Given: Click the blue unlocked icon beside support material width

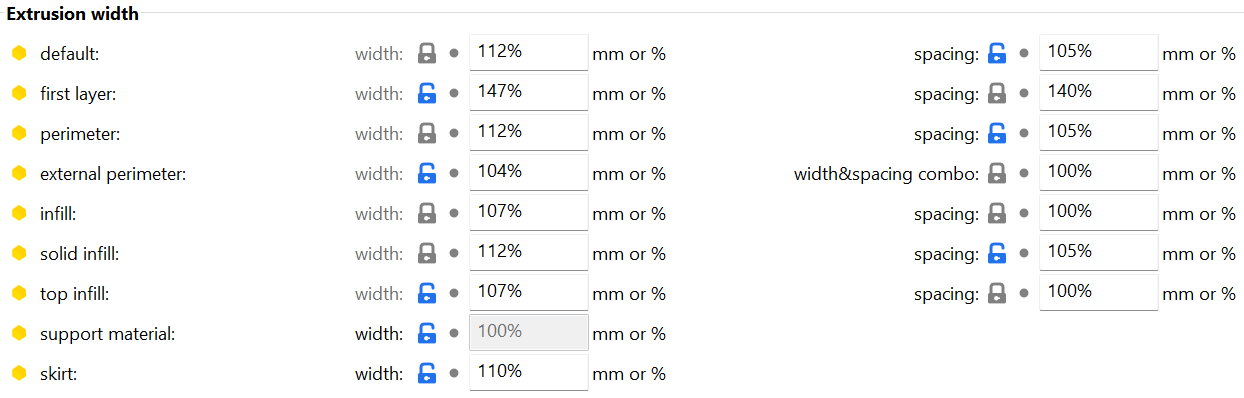Looking at the screenshot, I should (427, 334).
